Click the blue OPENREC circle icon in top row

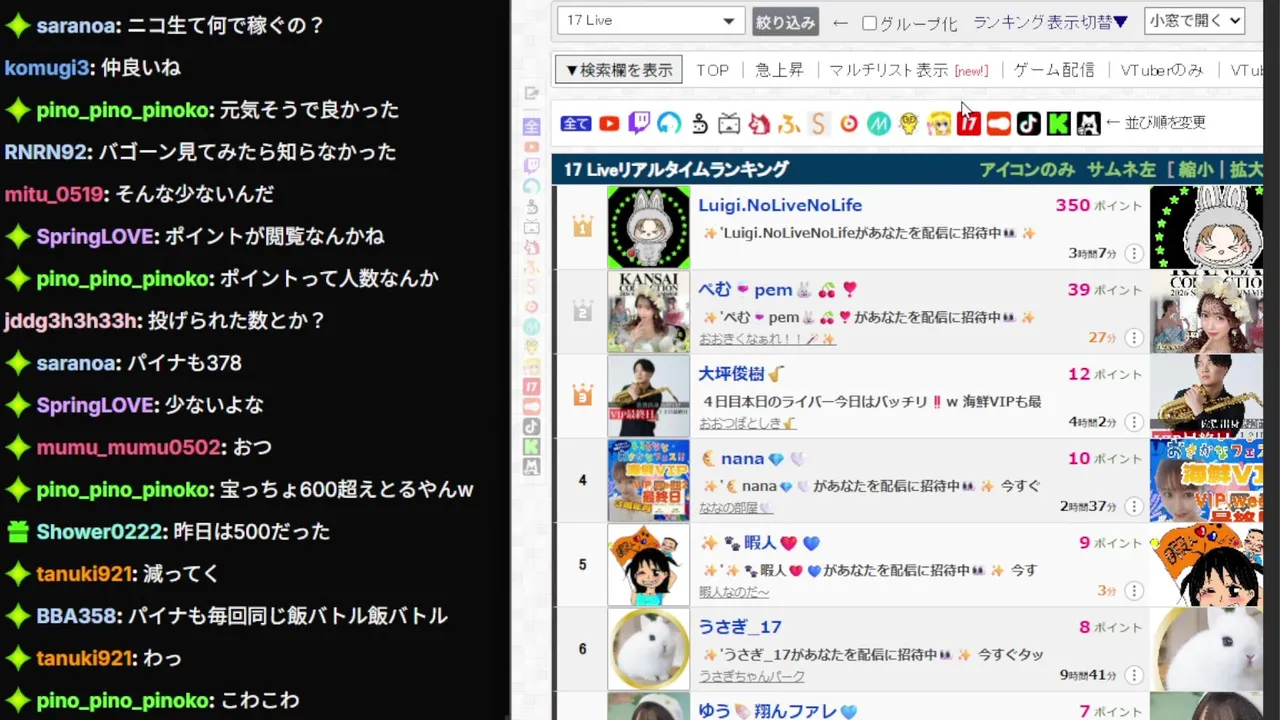coord(669,123)
